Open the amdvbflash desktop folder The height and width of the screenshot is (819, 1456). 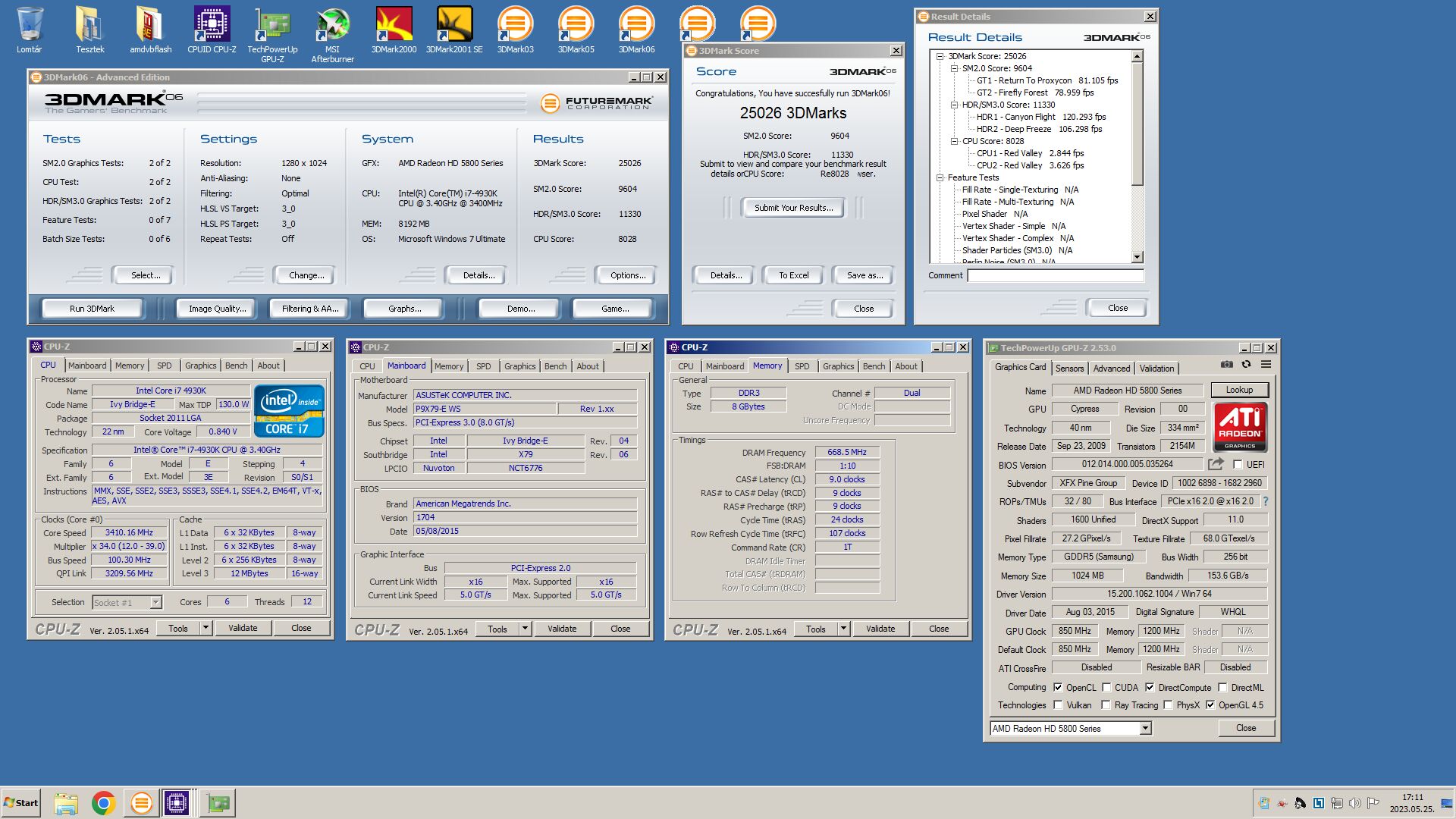pyautogui.click(x=150, y=30)
